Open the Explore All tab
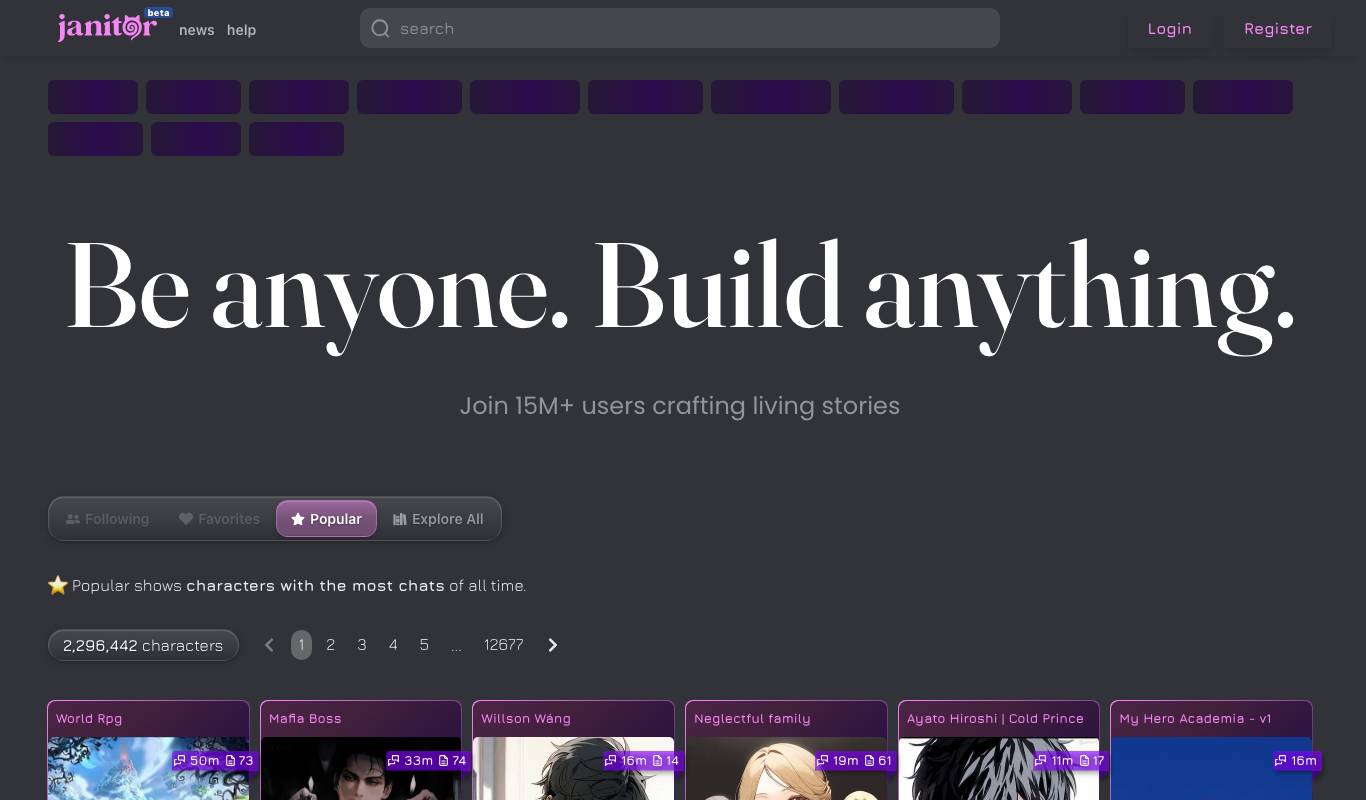The image size is (1366, 800). (438, 519)
